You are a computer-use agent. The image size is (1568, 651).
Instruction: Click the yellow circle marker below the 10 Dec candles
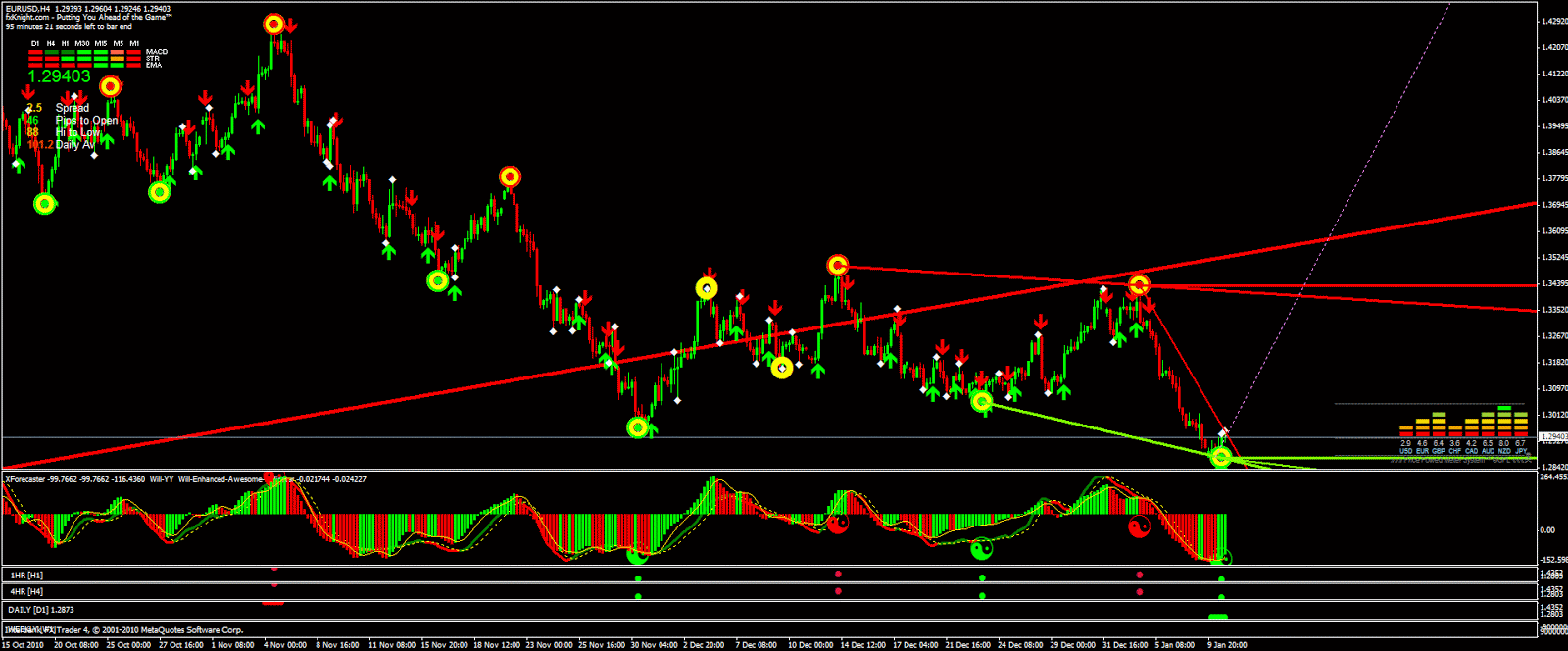(782, 368)
